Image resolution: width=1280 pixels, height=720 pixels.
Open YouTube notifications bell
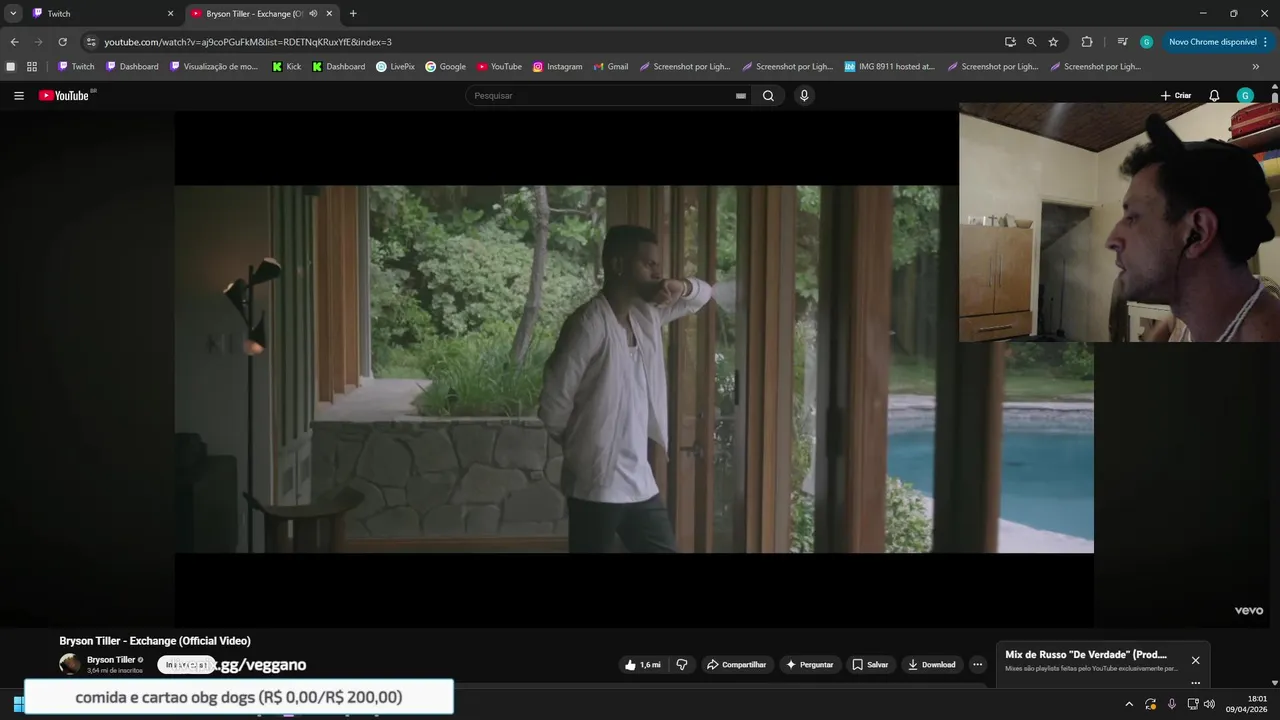pos(1214,96)
